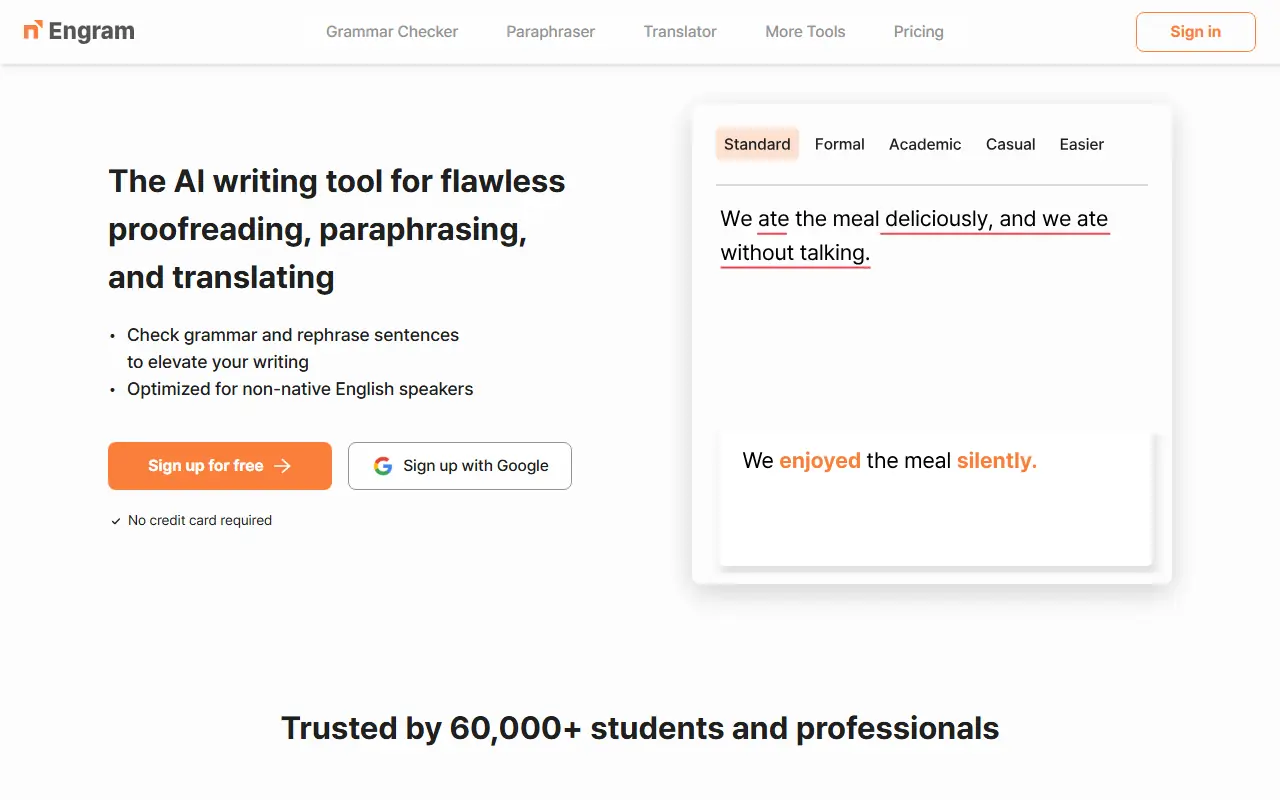Click the Engram wordmark text
Viewport: 1280px width, 800px height.
click(x=92, y=32)
